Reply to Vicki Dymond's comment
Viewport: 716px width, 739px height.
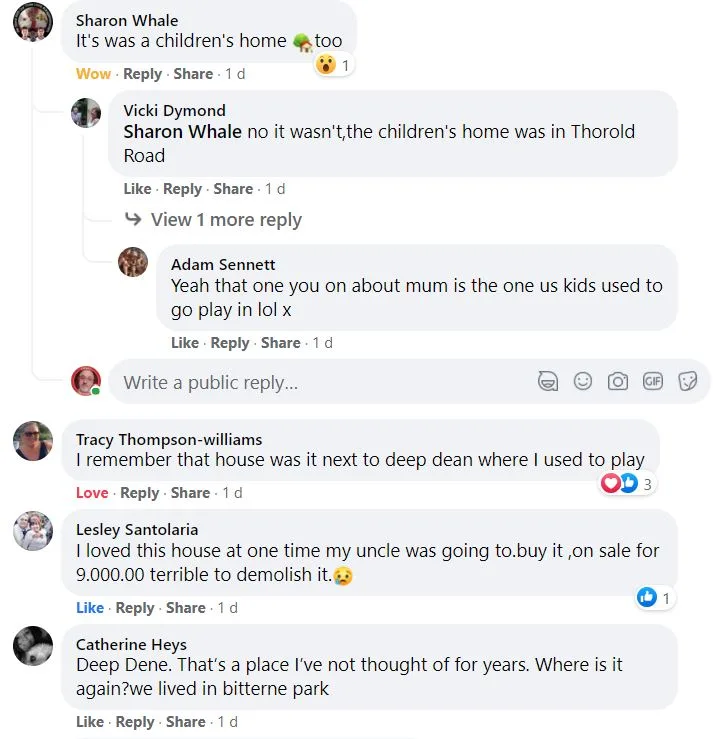tap(182, 189)
